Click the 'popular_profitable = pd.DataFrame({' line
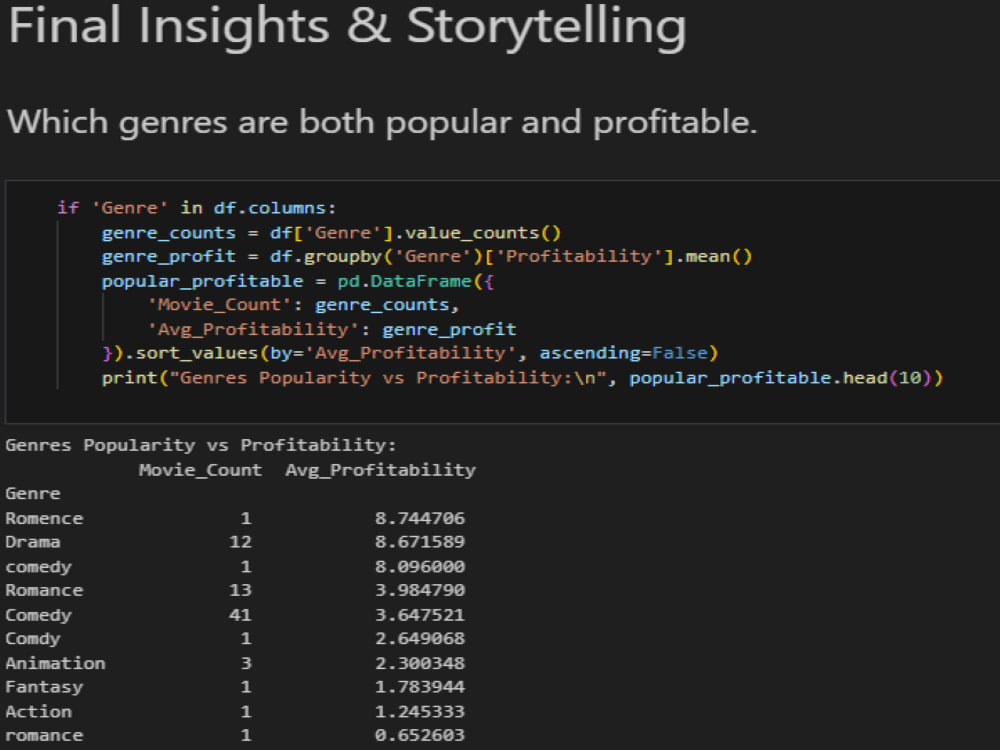 [x=297, y=281]
